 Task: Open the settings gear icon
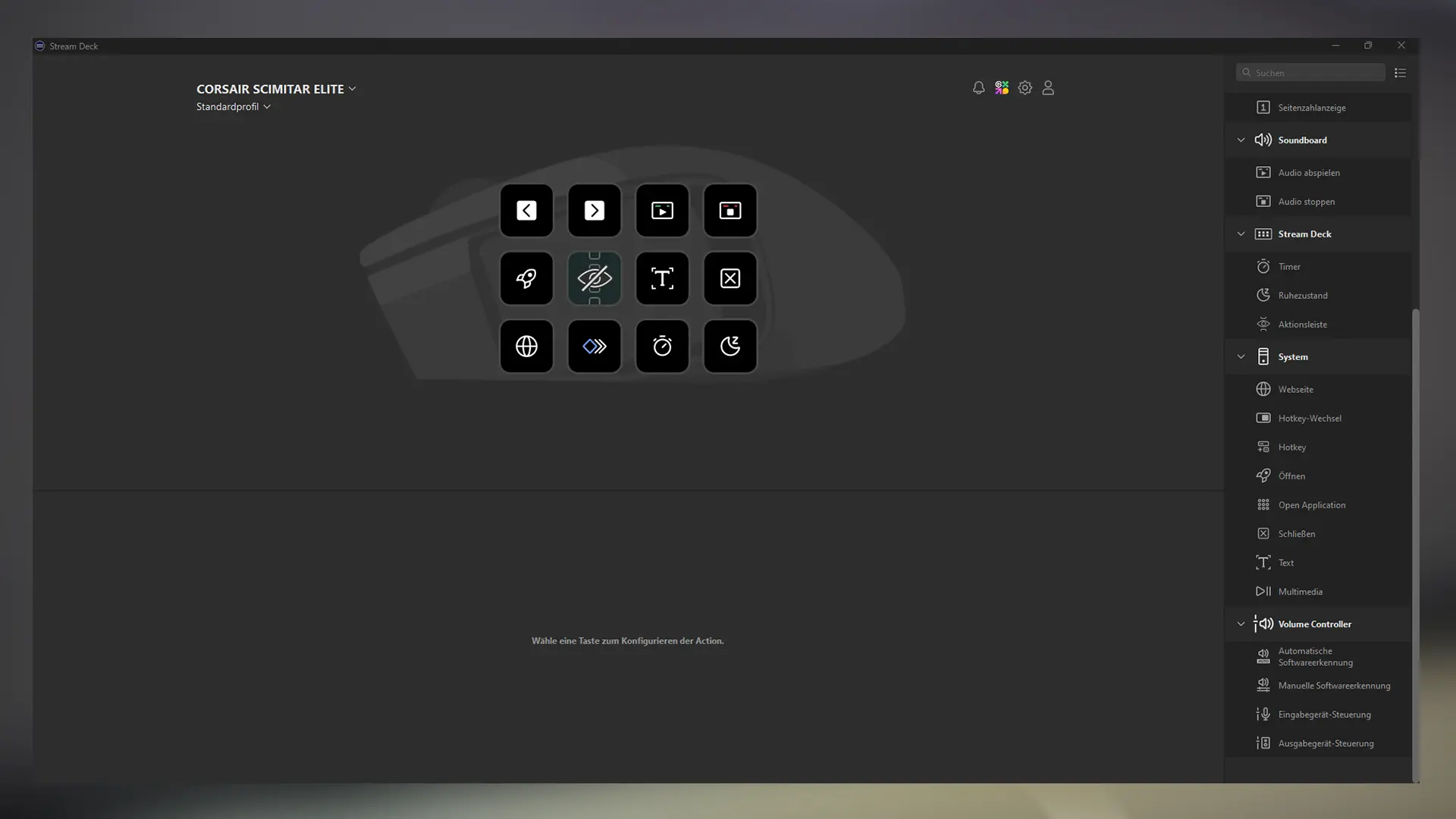[x=1025, y=88]
